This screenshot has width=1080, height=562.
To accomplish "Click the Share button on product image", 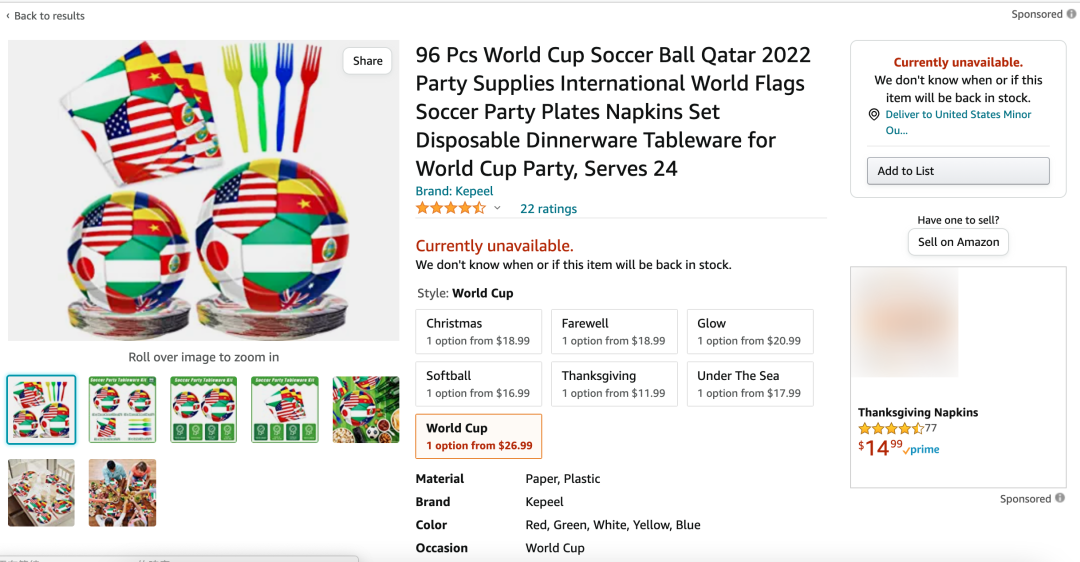I will (368, 61).
